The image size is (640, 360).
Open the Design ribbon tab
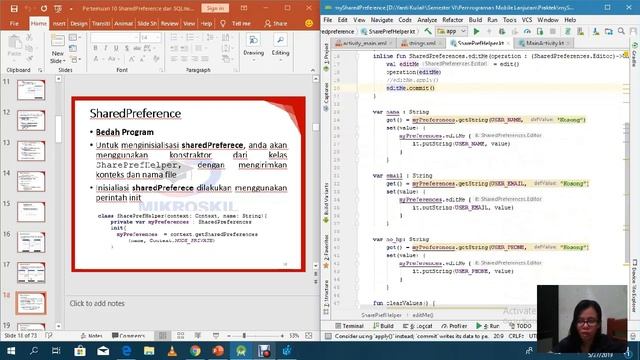[x=78, y=24]
